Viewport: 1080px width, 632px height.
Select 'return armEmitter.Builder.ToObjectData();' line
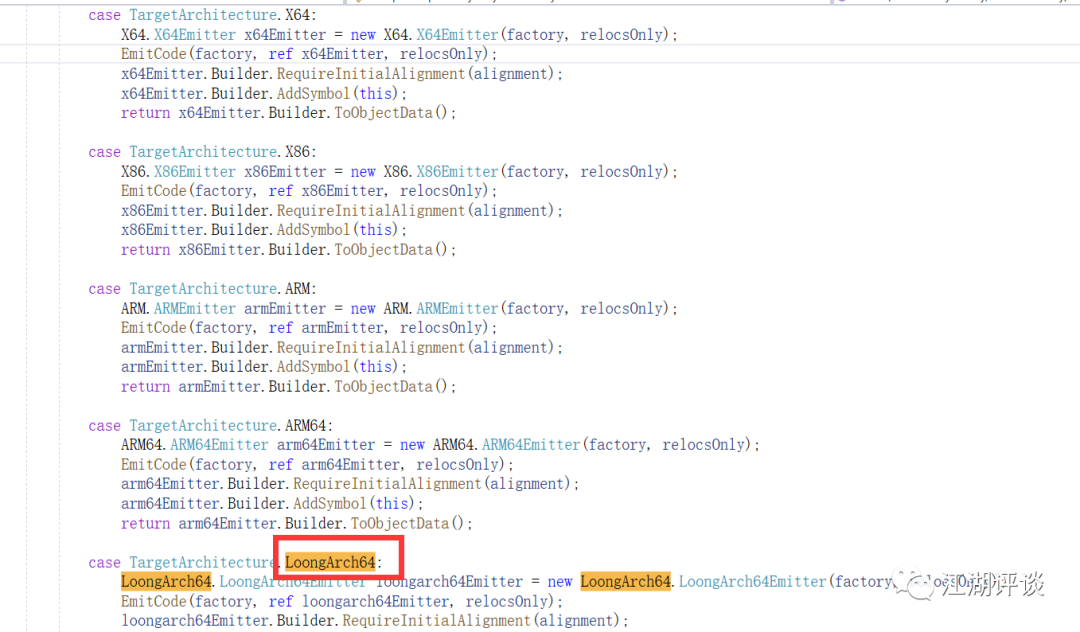(x=289, y=387)
